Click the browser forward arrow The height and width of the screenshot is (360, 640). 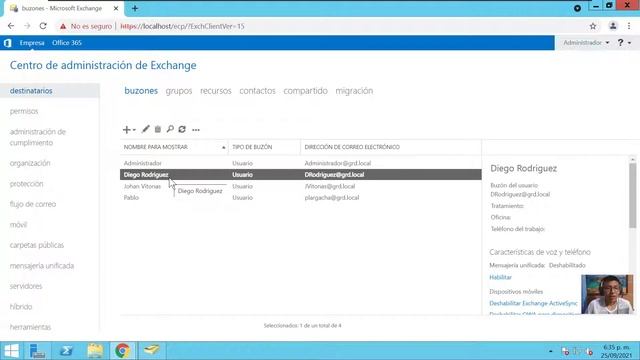click(27, 26)
